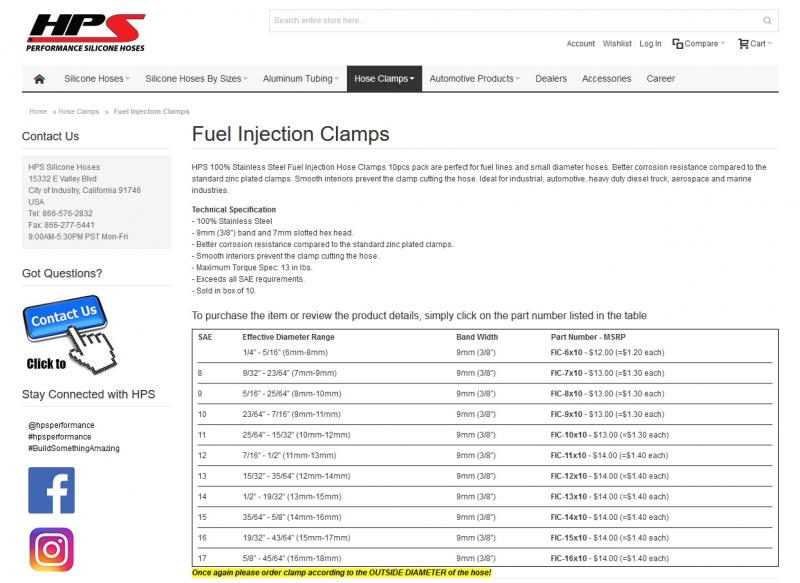This screenshot has width=800, height=583.
Task: Expand the Silicone Hoses menu
Action: click(97, 79)
